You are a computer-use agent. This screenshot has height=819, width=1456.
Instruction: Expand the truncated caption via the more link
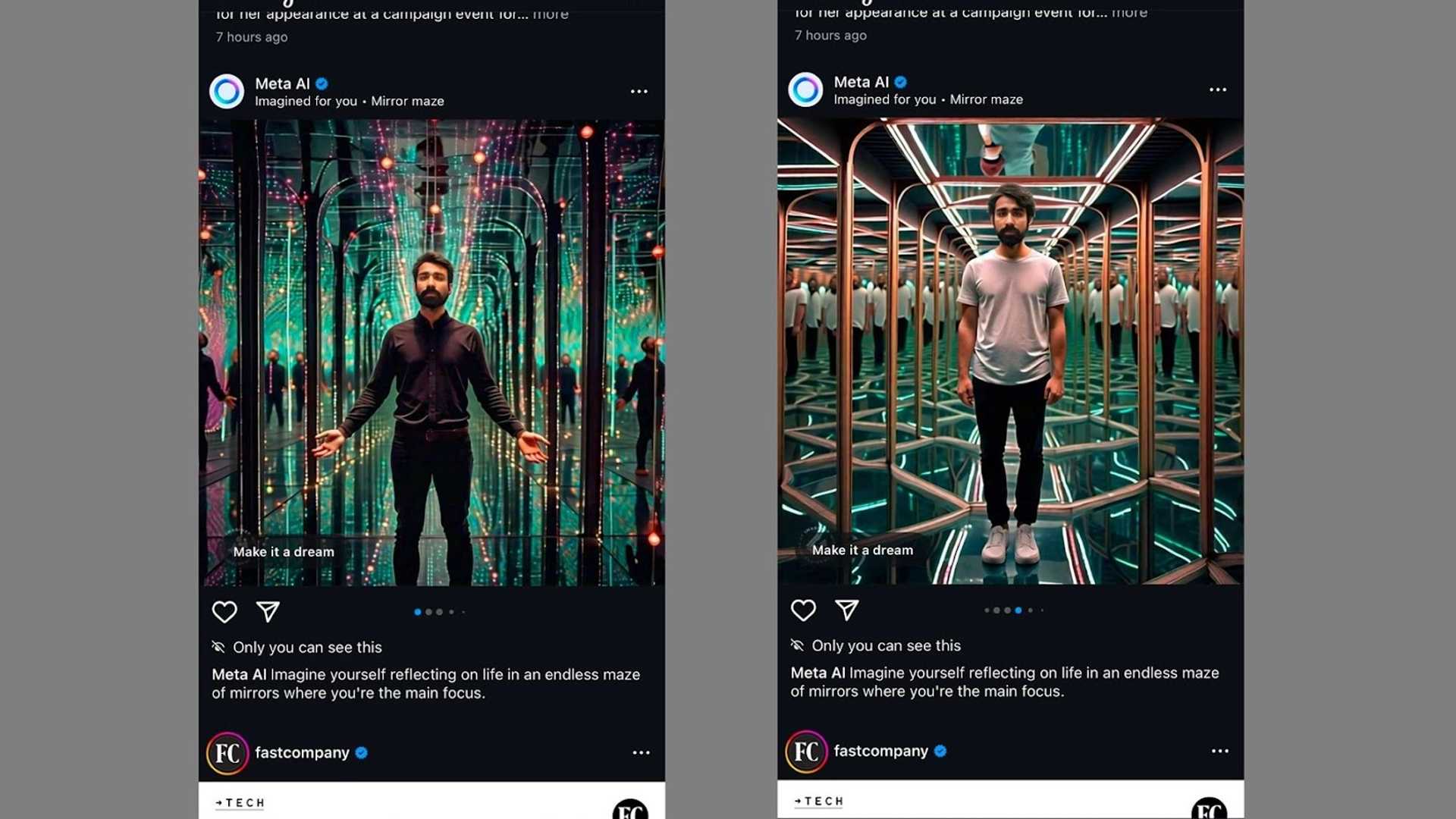[x=551, y=13]
